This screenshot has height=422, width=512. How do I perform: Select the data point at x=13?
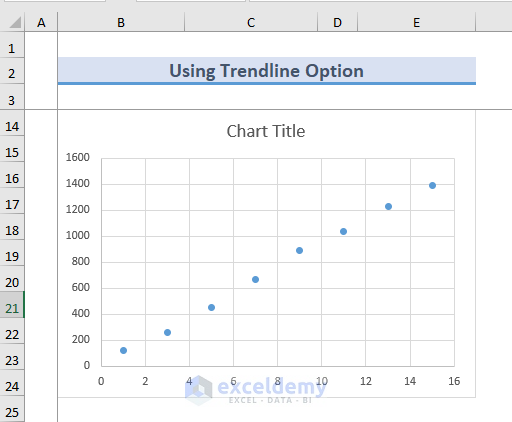point(388,206)
